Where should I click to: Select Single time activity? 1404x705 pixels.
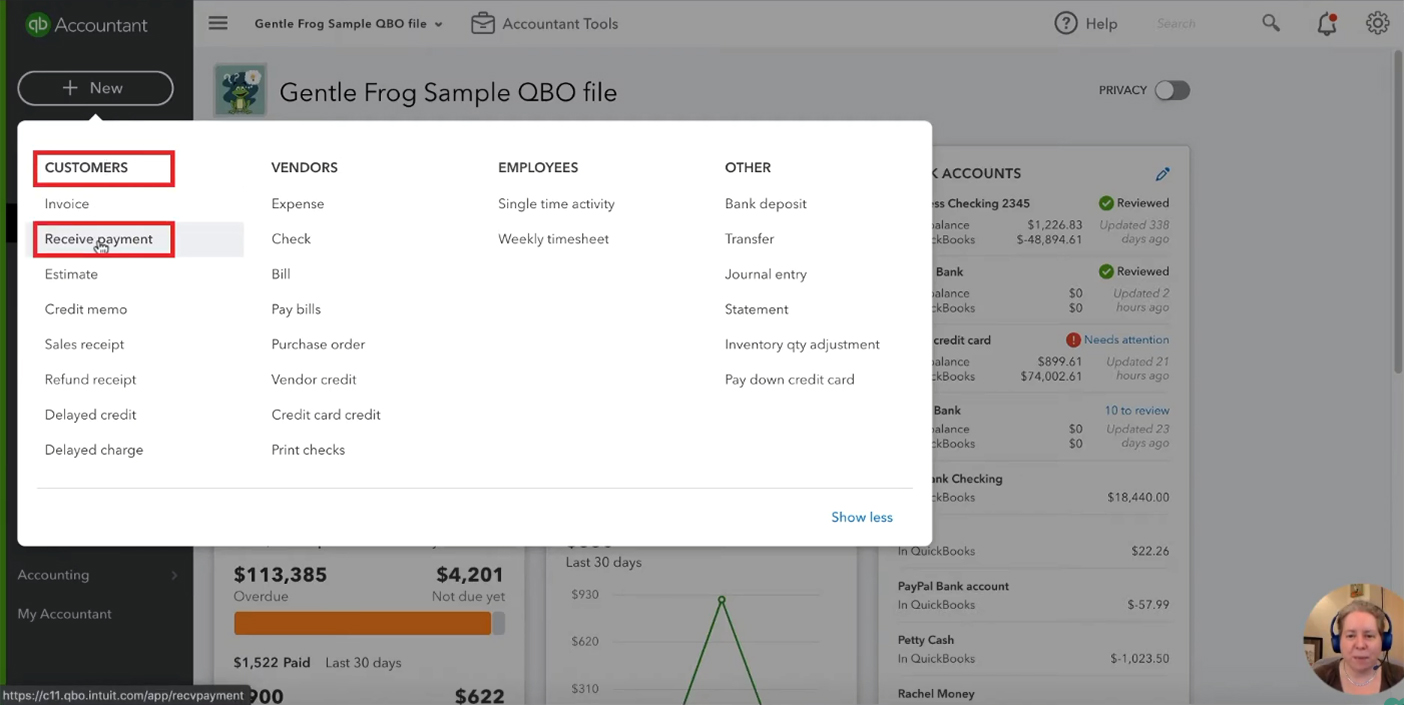tap(556, 204)
